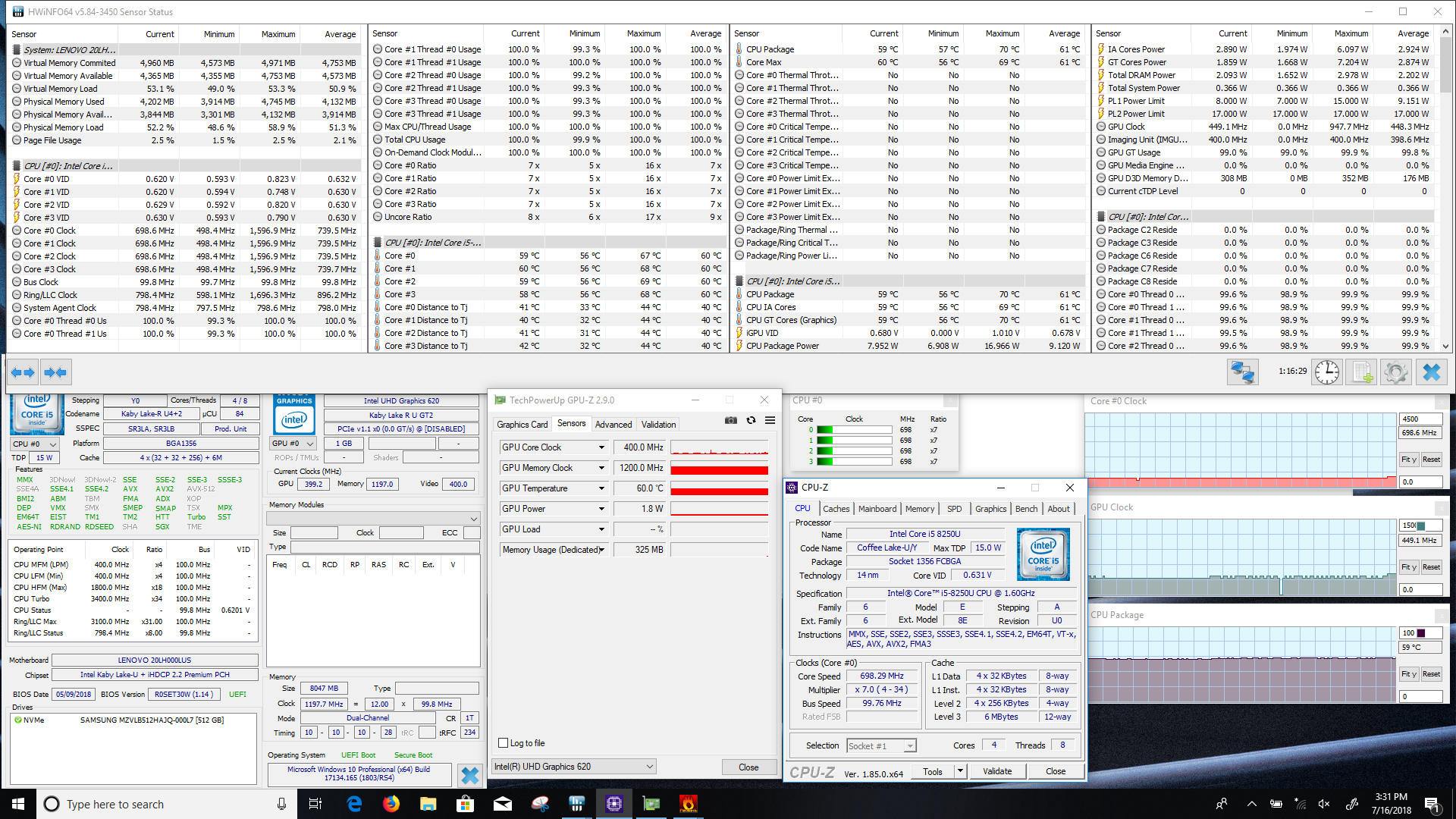Expand the Intel UHD Graphics 620 selector
1456x819 pixels.
tap(649, 767)
